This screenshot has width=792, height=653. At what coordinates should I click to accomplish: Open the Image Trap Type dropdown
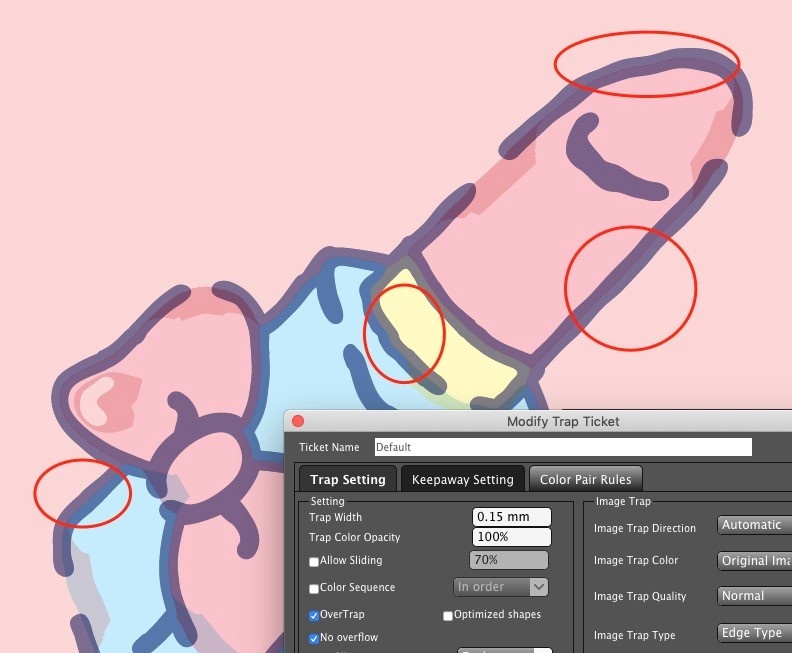pos(754,633)
